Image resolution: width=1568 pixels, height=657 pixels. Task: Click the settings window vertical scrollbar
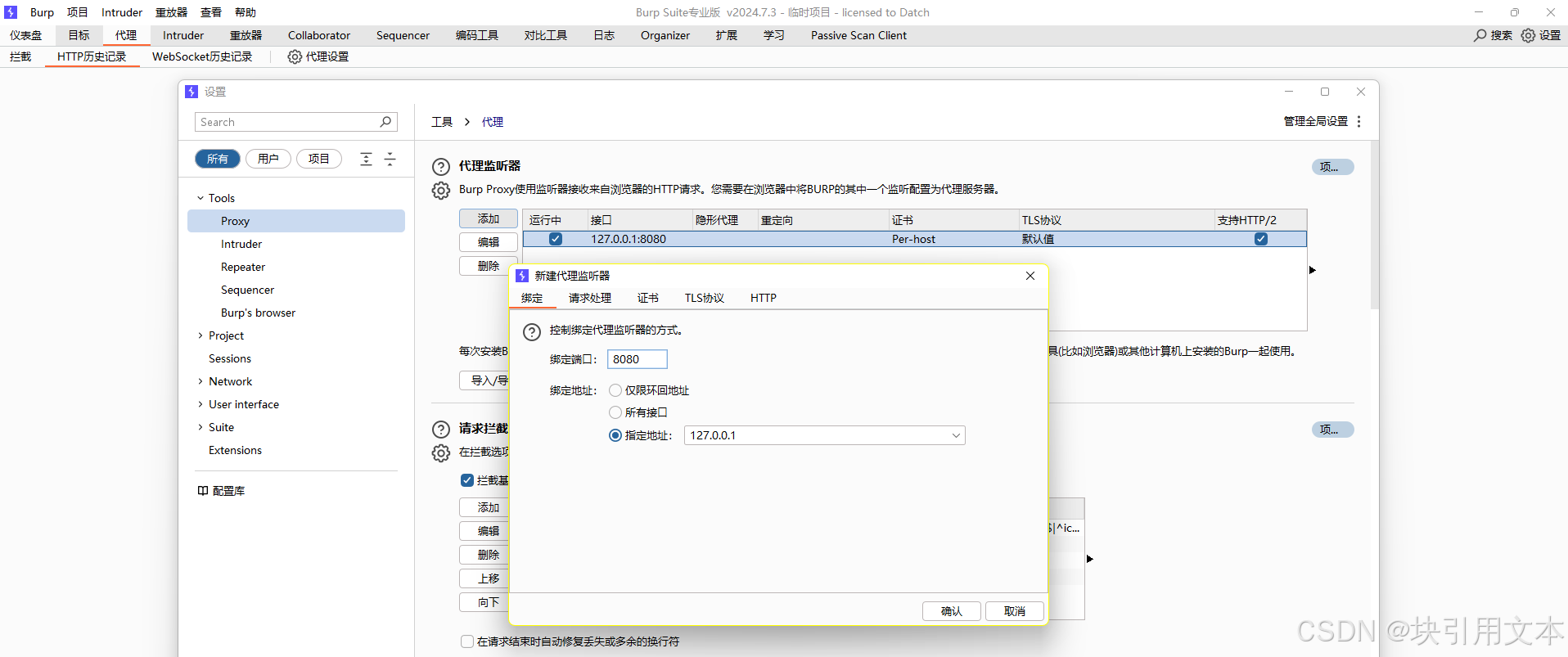[1375, 225]
